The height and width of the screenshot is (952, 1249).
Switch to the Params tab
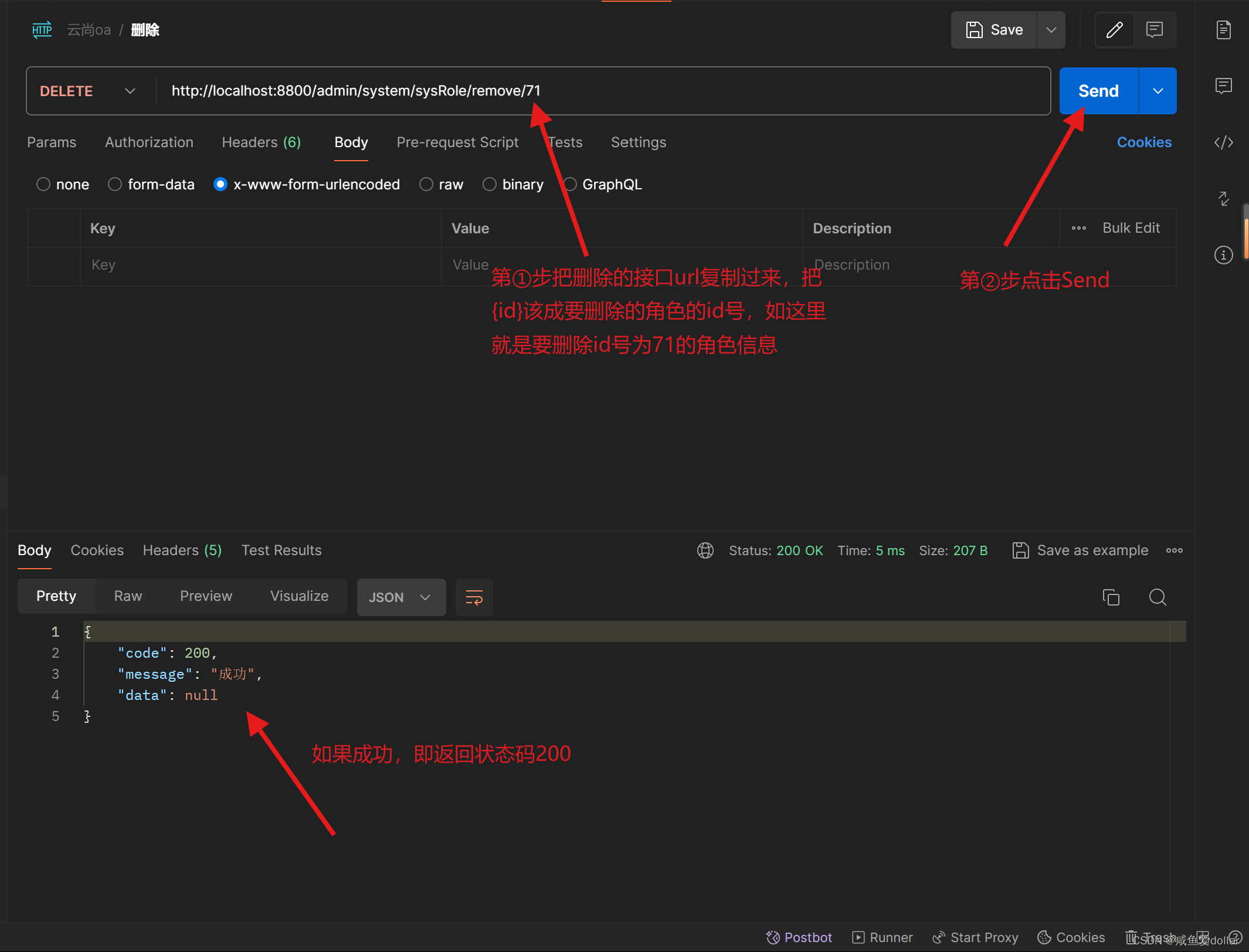tap(52, 142)
